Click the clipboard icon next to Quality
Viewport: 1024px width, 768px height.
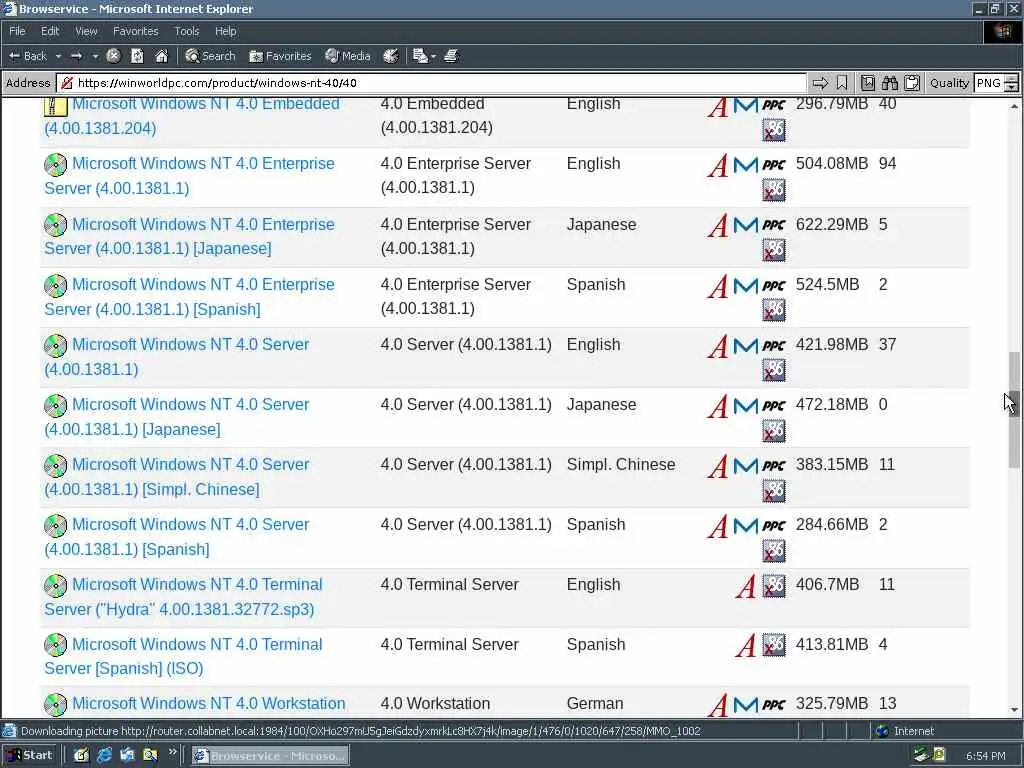click(x=912, y=83)
